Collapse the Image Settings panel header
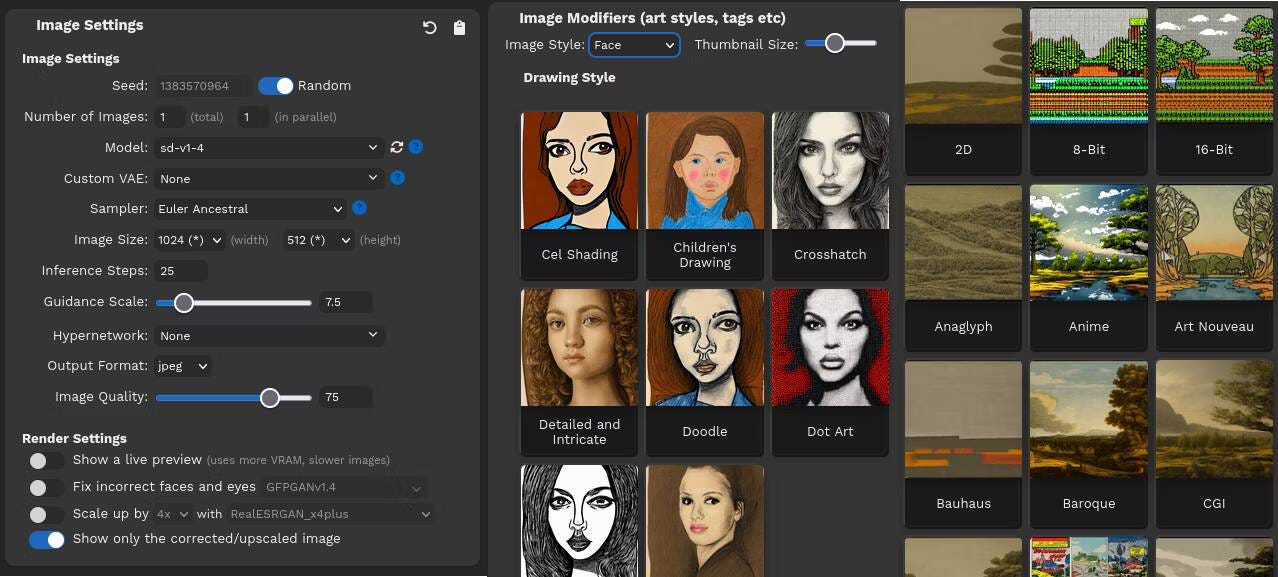The height and width of the screenshot is (577, 1278). click(90, 25)
